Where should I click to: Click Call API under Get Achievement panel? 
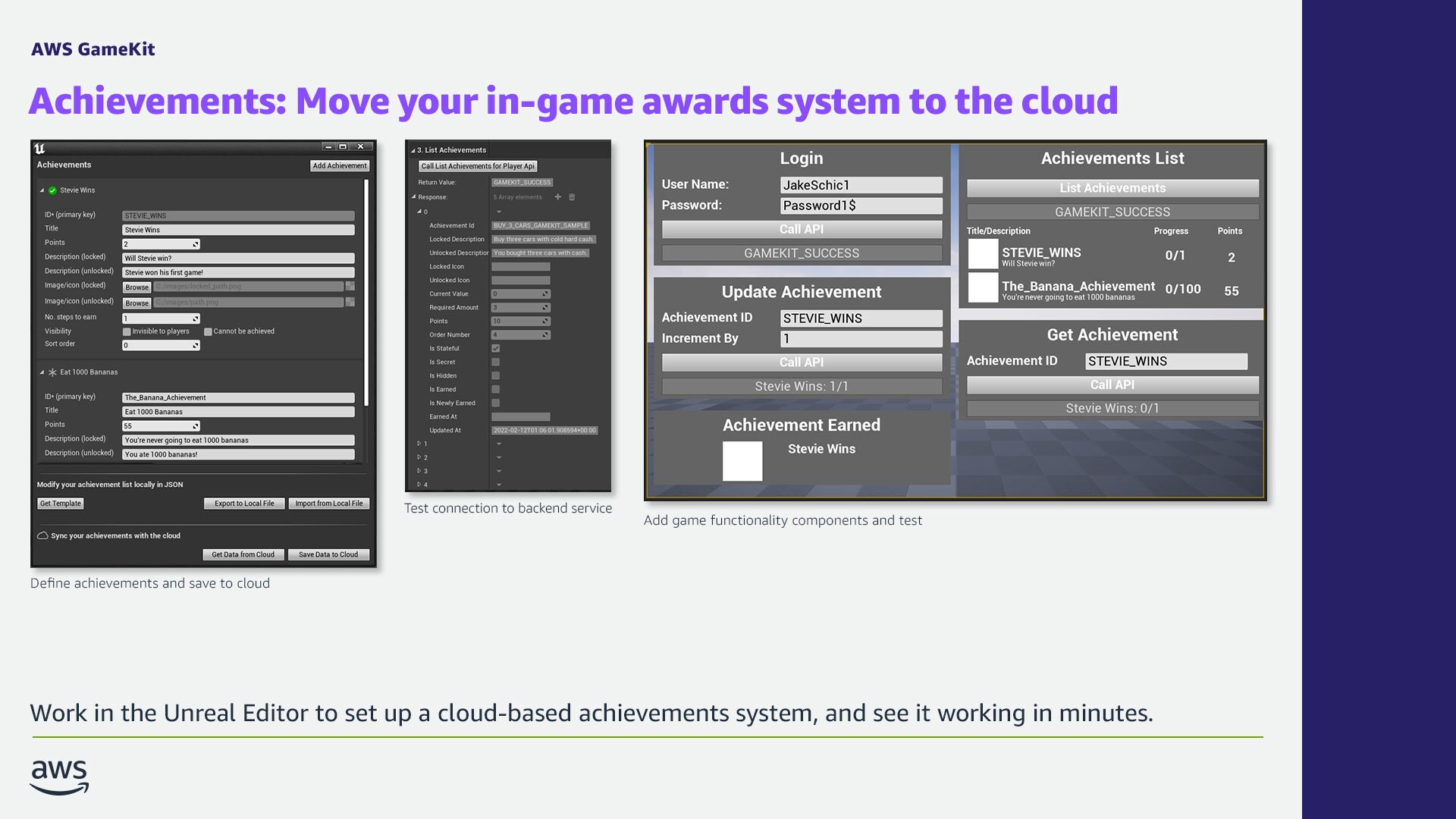1112,385
